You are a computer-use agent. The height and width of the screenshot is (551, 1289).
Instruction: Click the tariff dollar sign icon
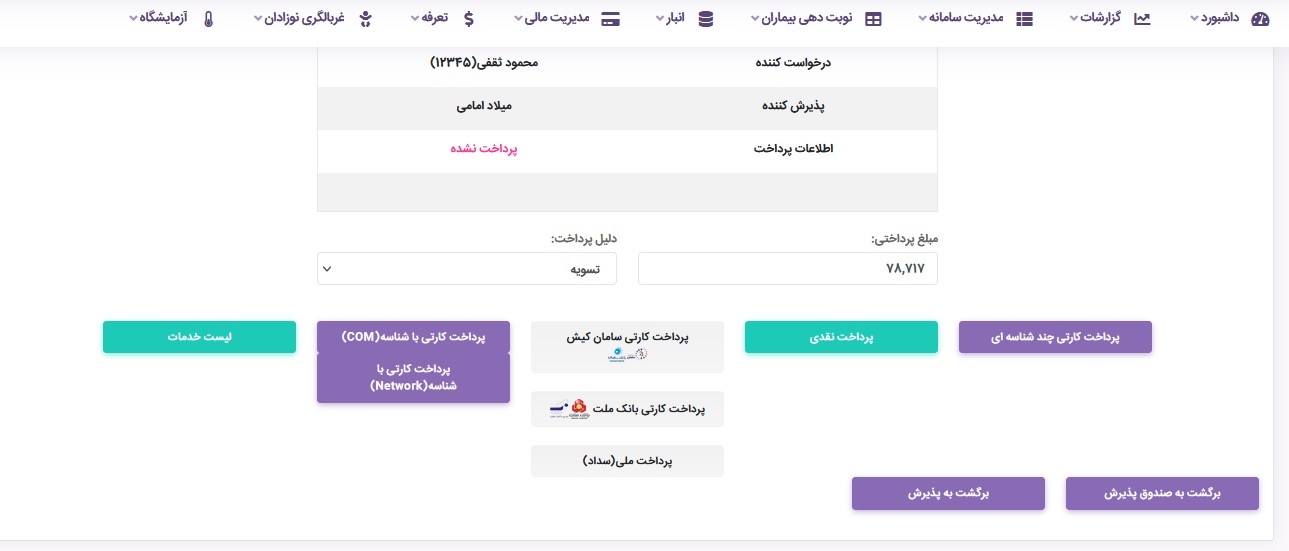pos(469,19)
